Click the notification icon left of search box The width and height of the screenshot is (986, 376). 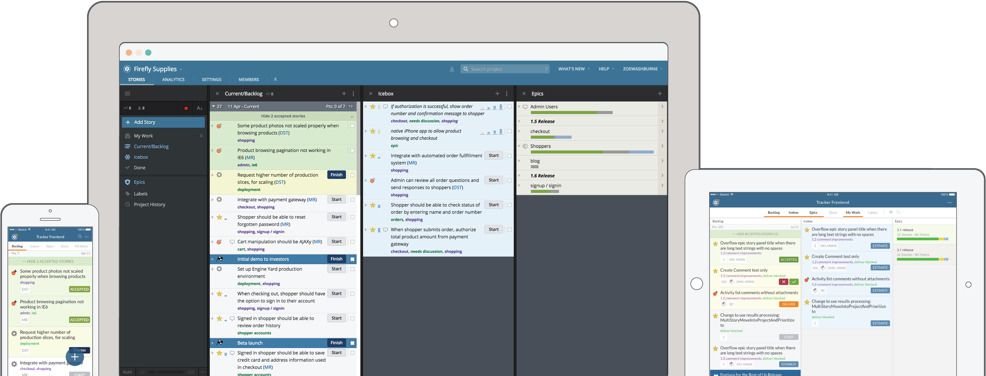click(x=451, y=69)
